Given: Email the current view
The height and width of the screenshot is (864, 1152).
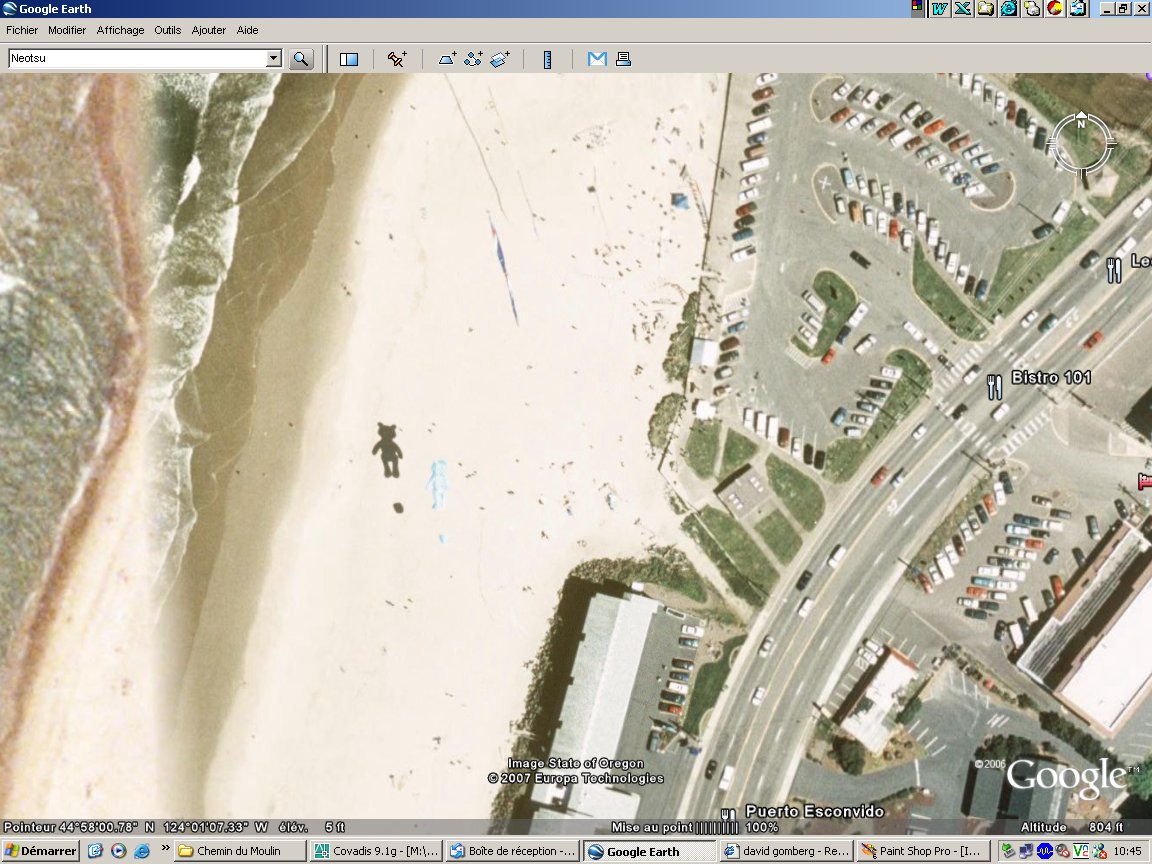Looking at the screenshot, I should click(596, 58).
